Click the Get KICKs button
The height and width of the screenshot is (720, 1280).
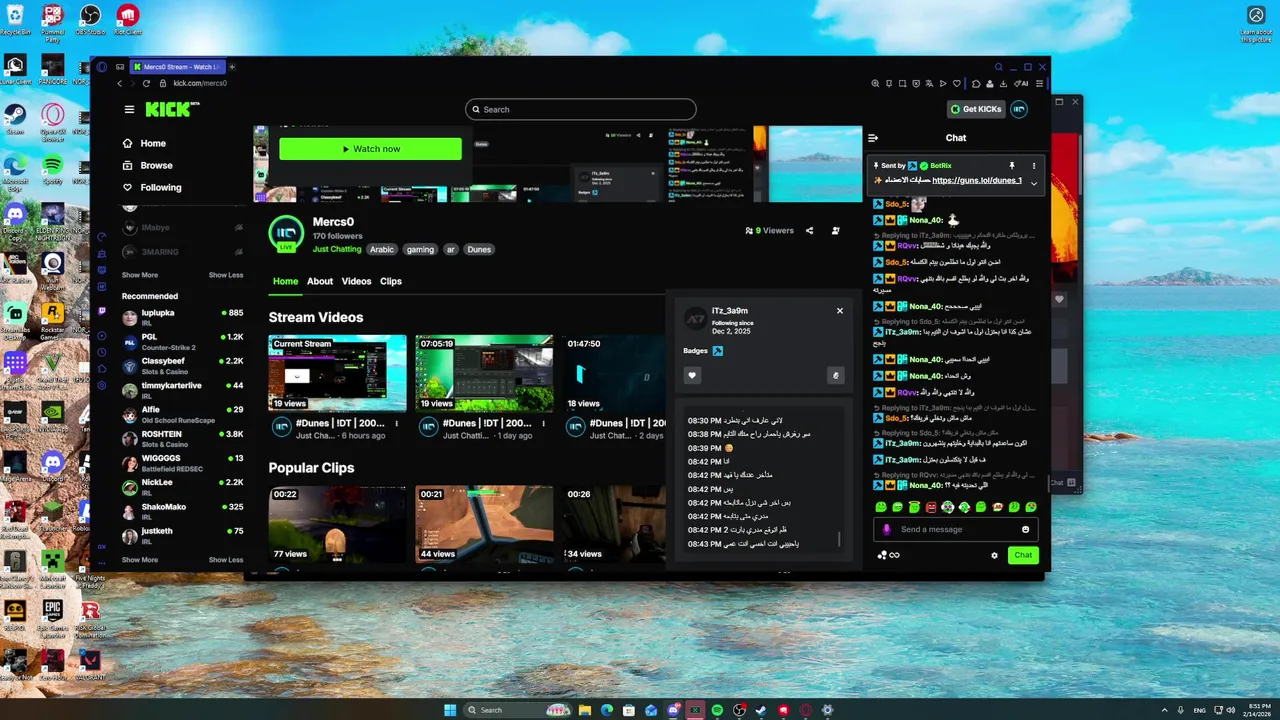point(976,109)
